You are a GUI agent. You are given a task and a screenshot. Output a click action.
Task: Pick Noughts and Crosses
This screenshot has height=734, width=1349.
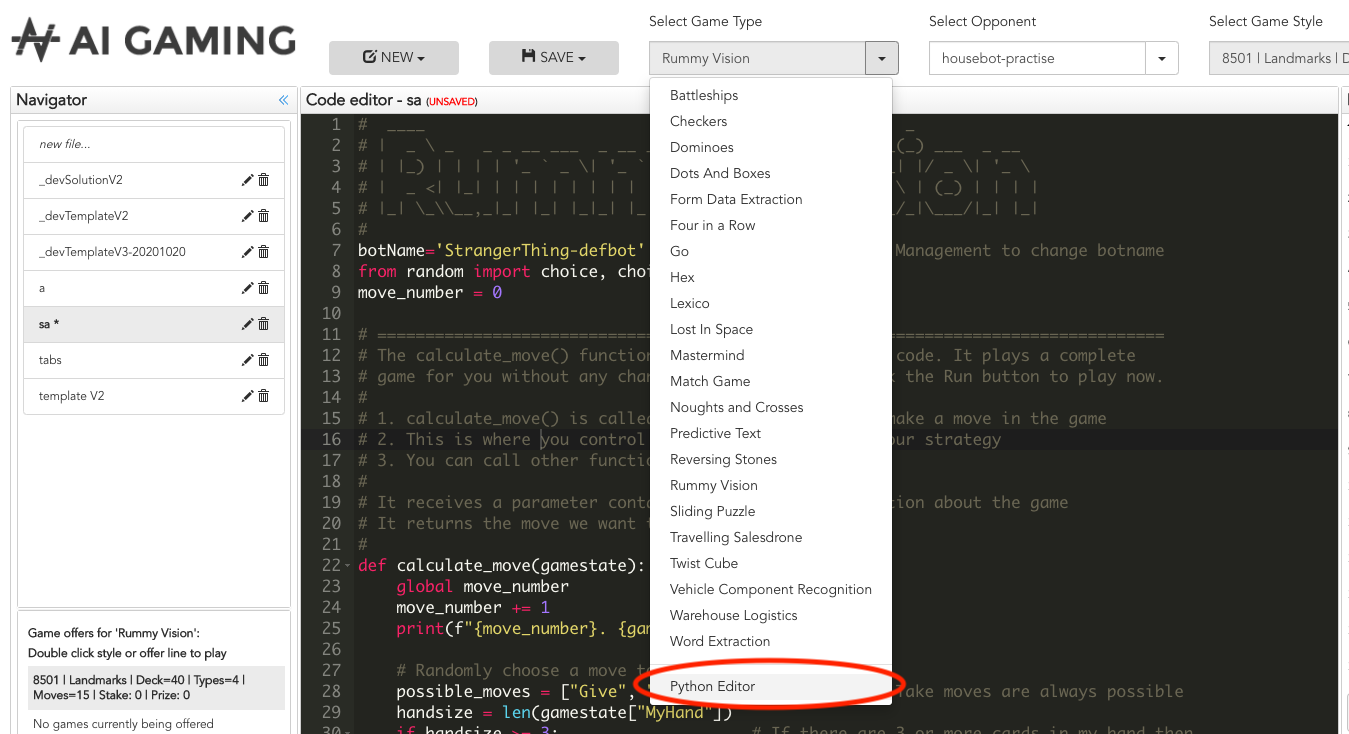coord(770,407)
